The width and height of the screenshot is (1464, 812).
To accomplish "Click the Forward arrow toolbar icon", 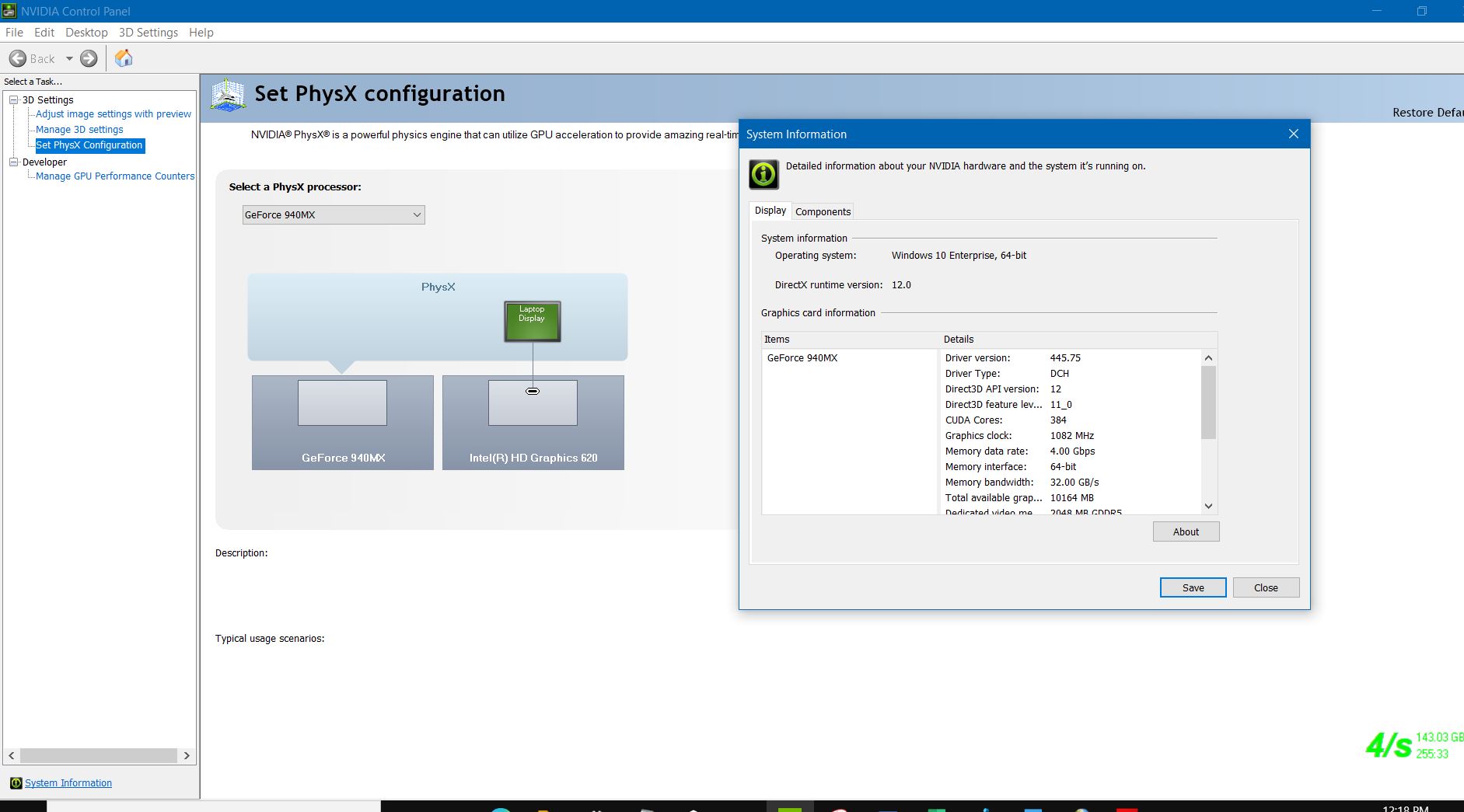I will 89,58.
